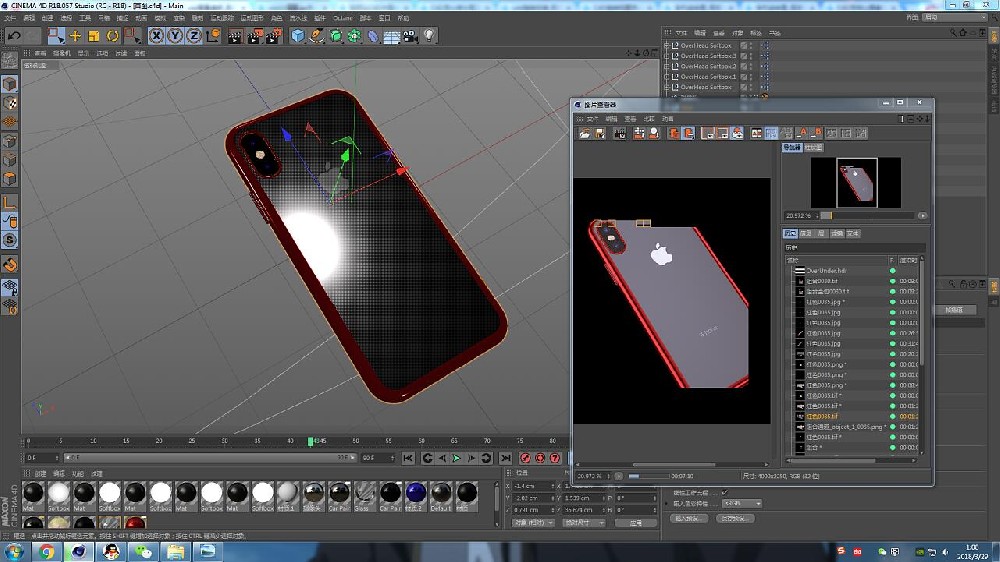Viewport: 1000px width, 562px height.
Task: Click Apply button in coordinates panel
Action: coord(636,523)
